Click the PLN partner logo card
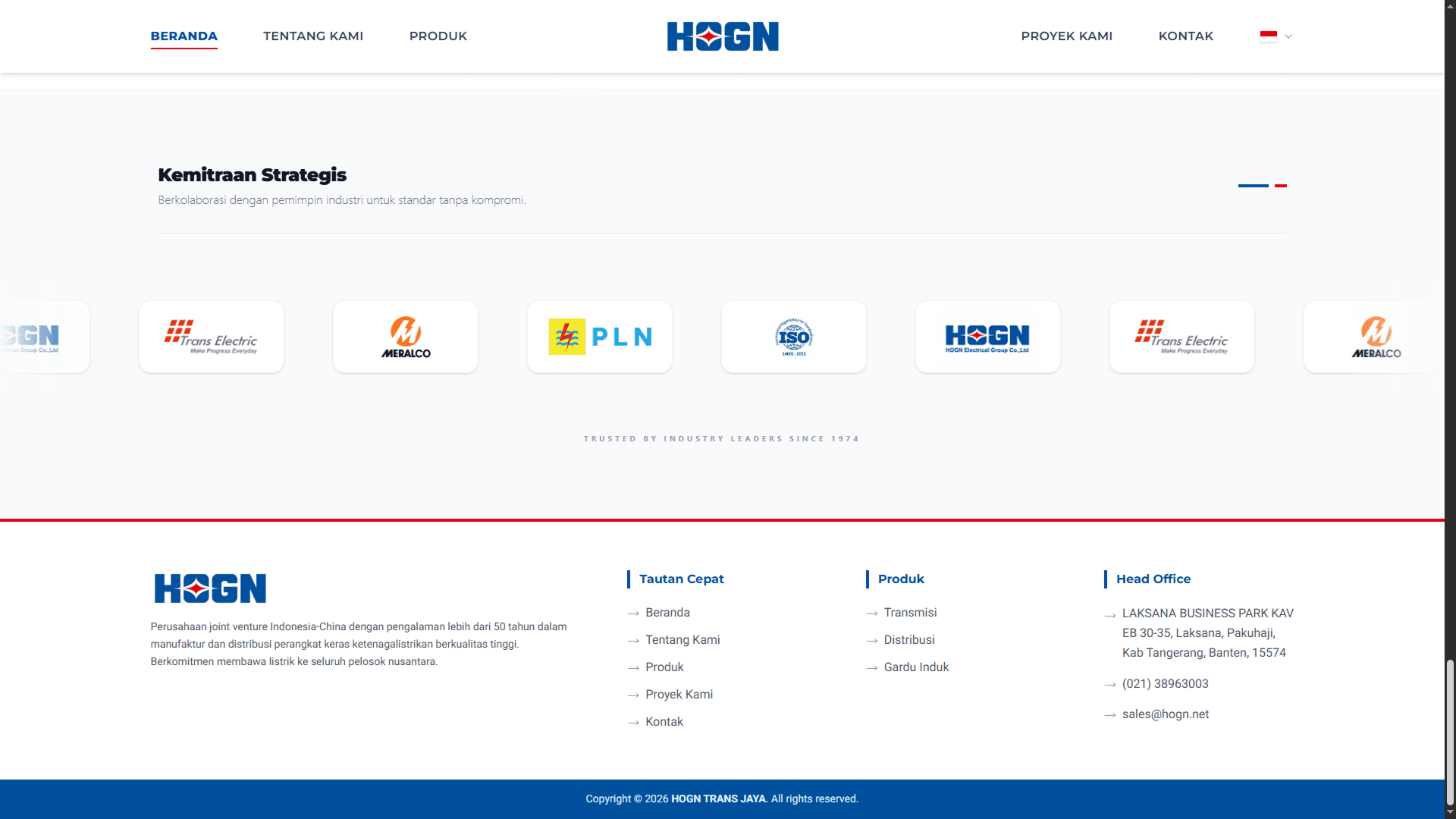 pos(600,337)
